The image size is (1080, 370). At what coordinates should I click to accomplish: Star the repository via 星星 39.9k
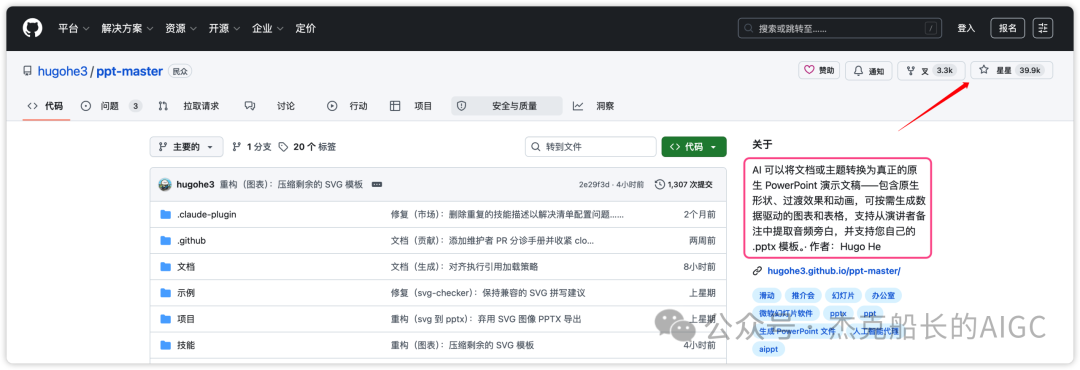1011,70
